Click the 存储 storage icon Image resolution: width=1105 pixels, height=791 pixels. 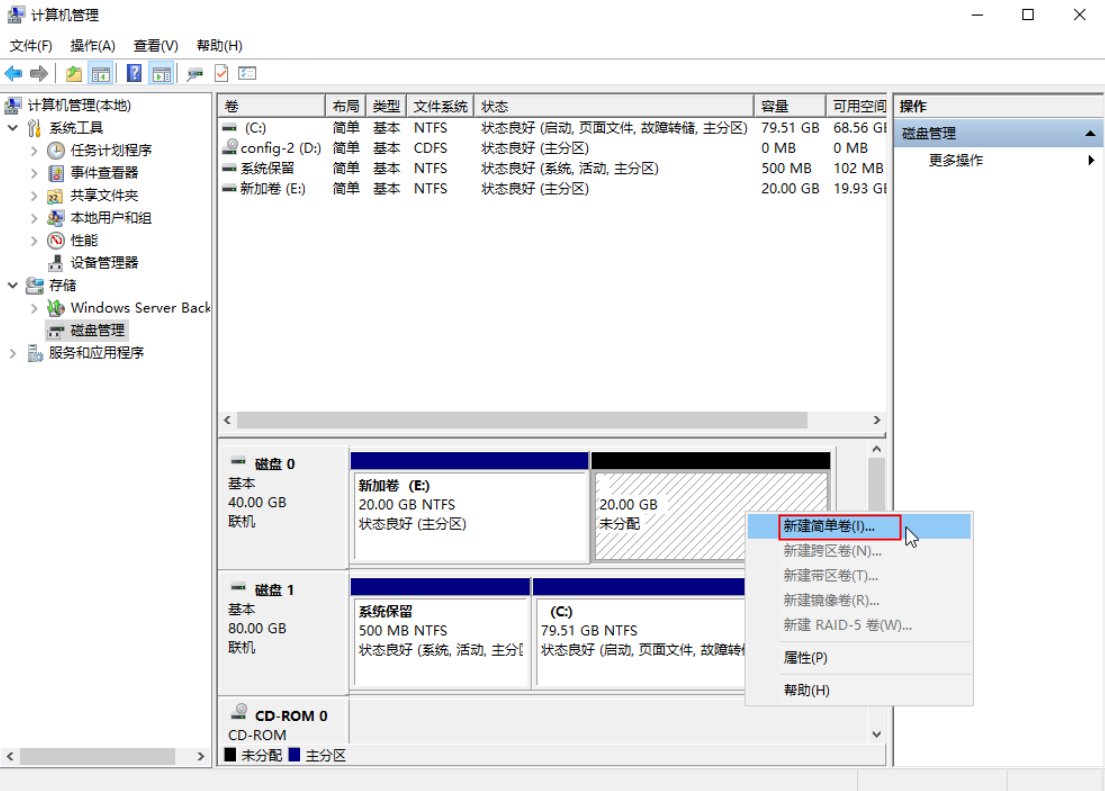click(35, 286)
